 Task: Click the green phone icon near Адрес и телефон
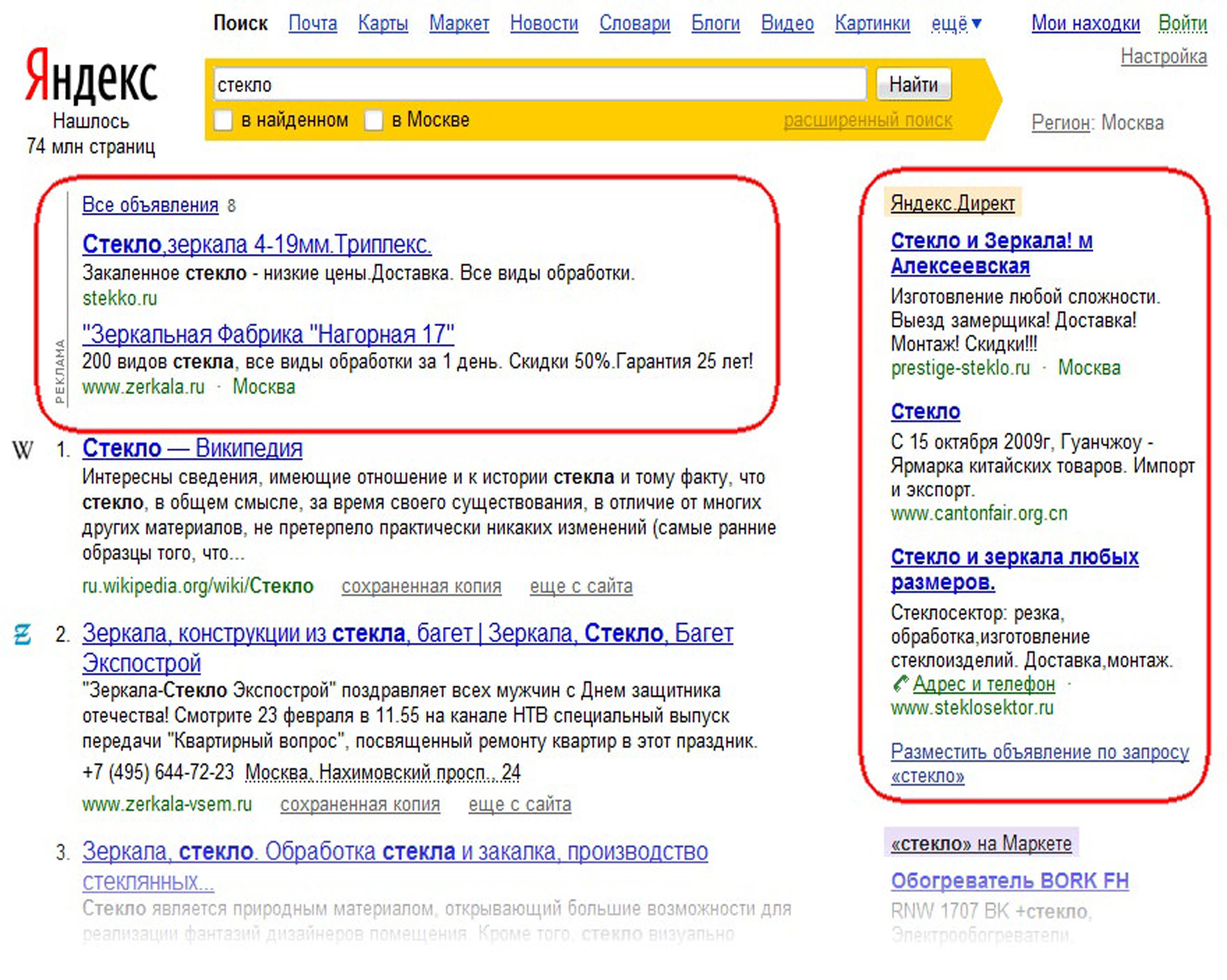[900, 684]
